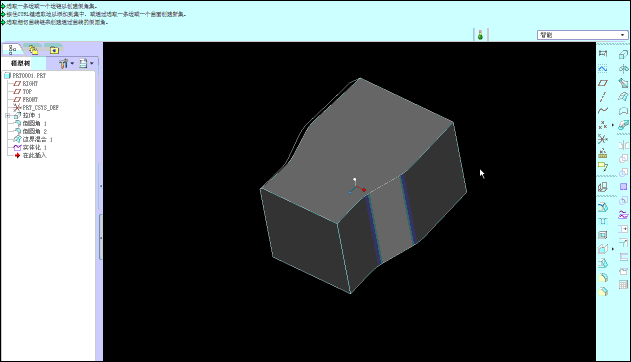Click the Publish Geometry feature icon

point(602,187)
